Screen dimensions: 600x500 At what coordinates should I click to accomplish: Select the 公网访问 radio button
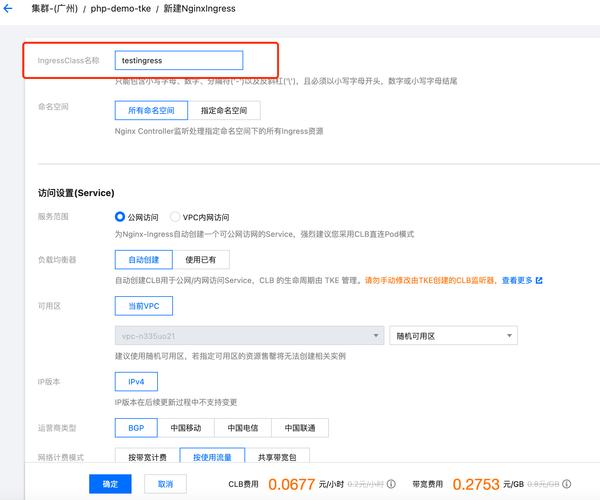(x=120, y=217)
